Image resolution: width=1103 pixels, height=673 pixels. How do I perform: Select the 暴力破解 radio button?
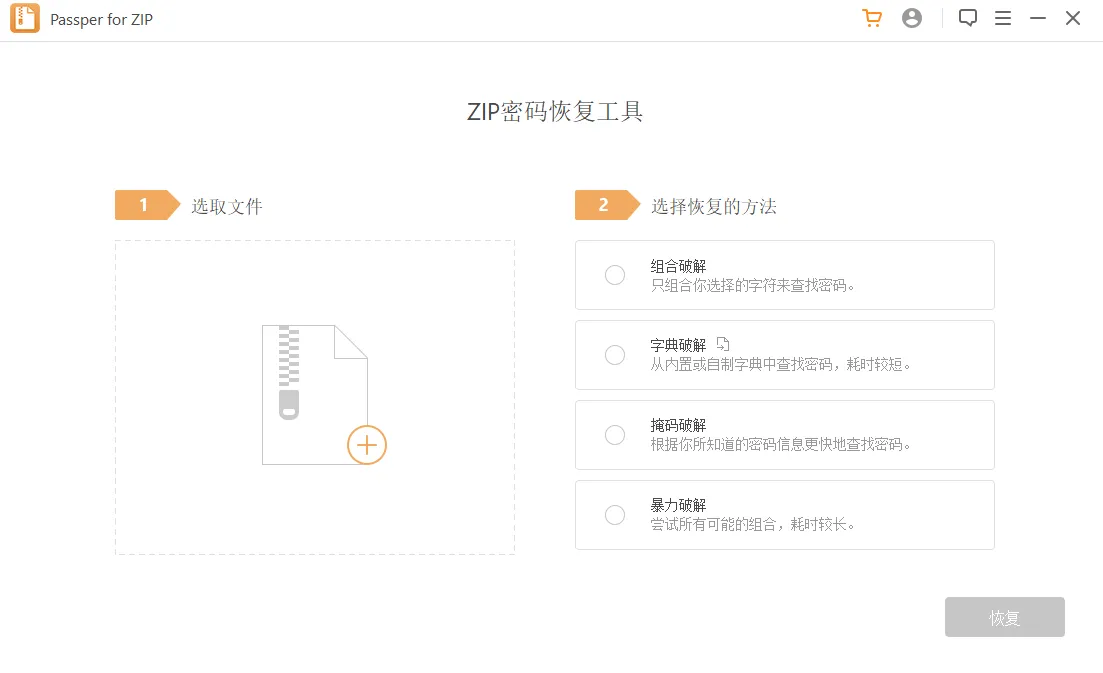point(615,515)
